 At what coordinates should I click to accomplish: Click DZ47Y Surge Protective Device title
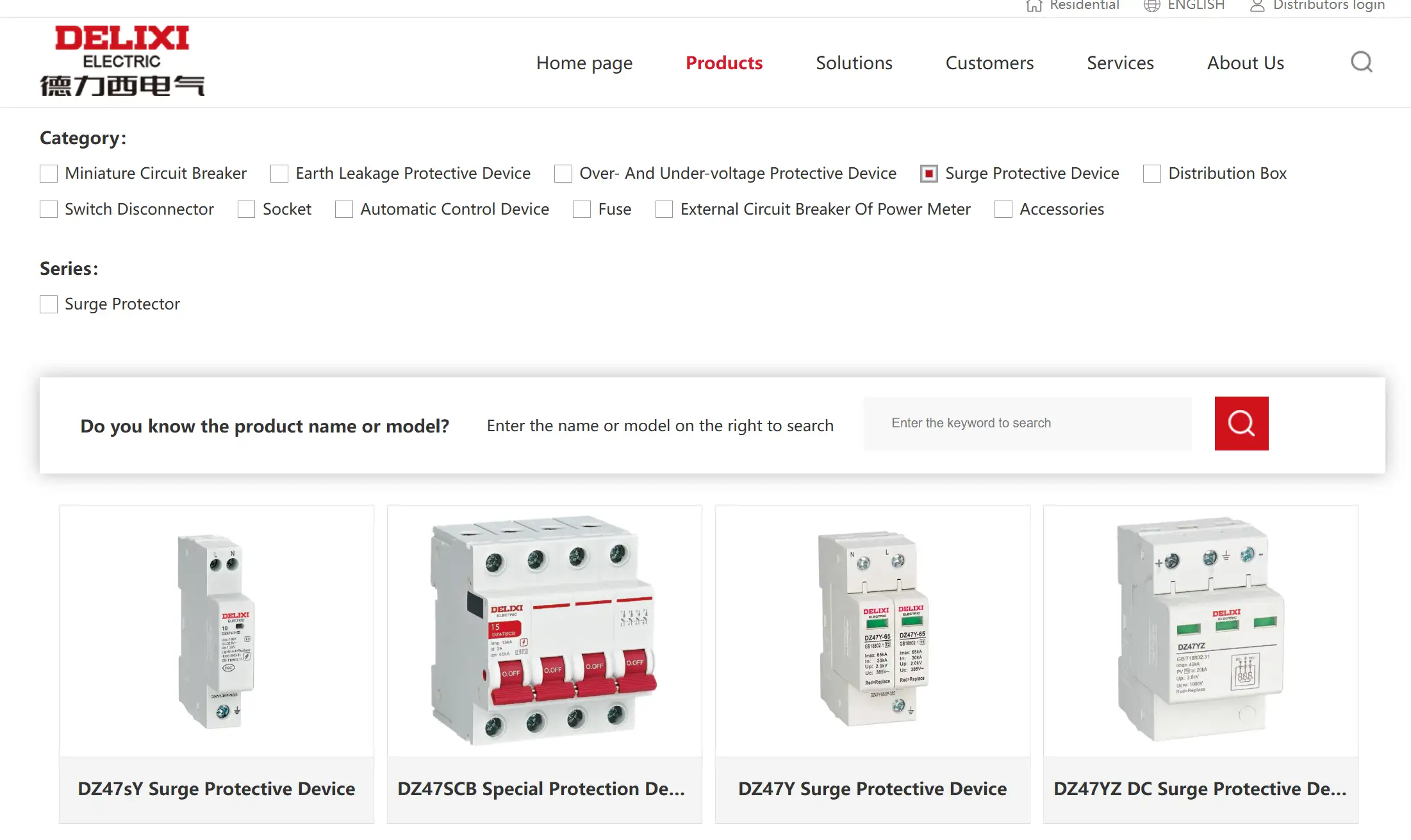click(x=873, y=789)
